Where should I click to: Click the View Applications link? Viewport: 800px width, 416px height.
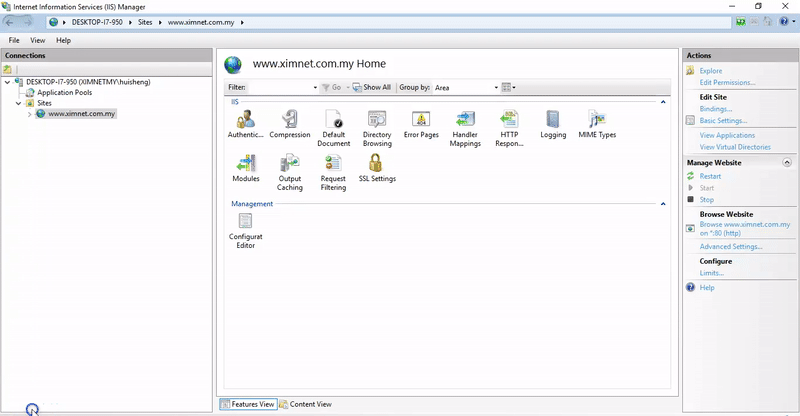click(727, 135)
